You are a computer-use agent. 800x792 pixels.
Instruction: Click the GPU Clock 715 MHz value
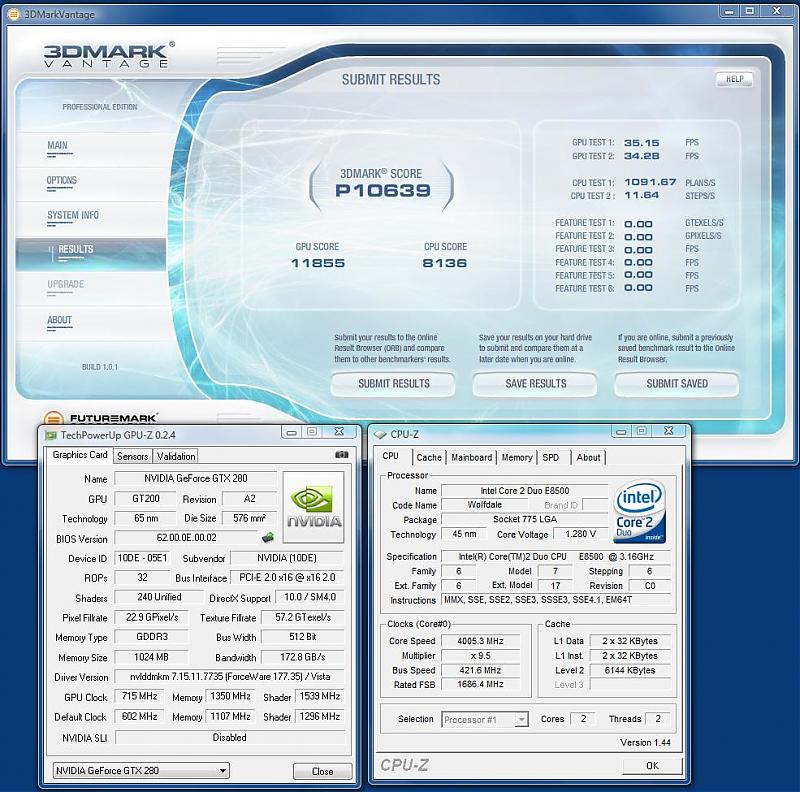[x=139, y=696]
